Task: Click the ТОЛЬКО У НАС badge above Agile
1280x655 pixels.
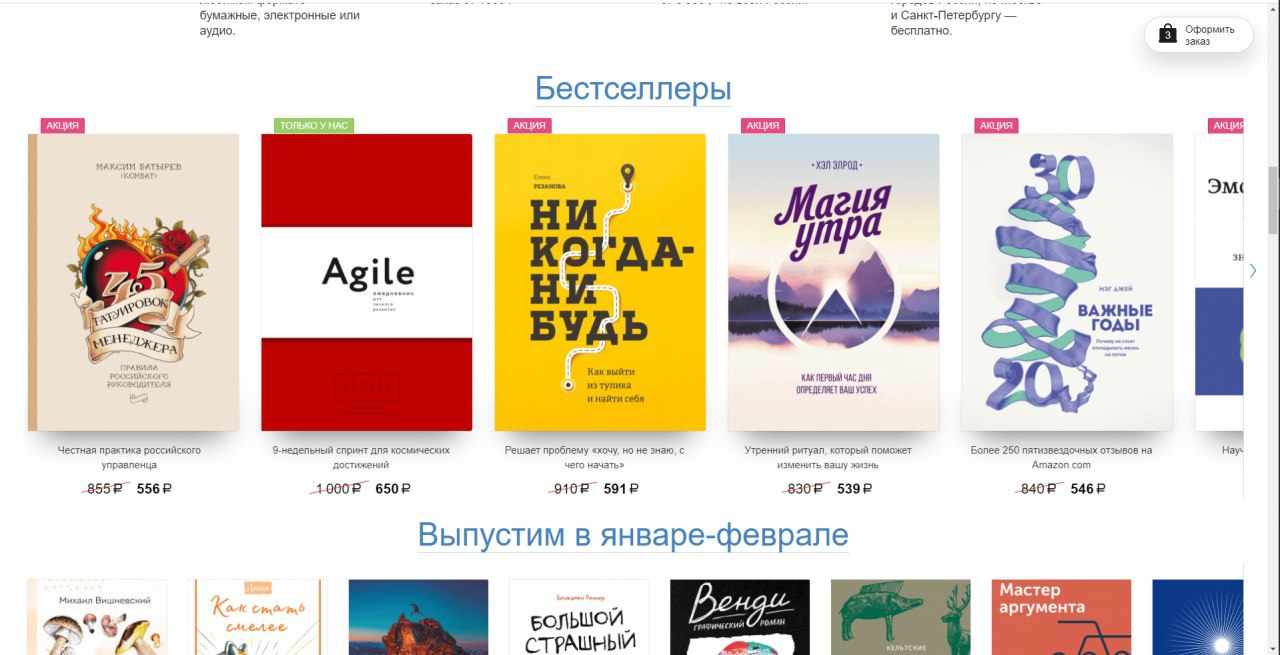Action: pos(314,126)
